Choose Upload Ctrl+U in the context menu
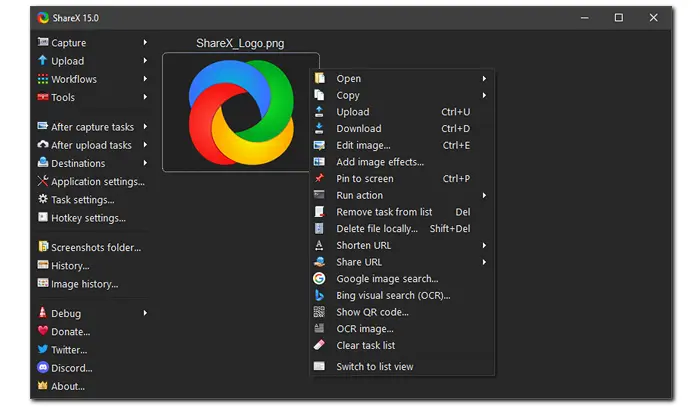 (x=402, y=112)
